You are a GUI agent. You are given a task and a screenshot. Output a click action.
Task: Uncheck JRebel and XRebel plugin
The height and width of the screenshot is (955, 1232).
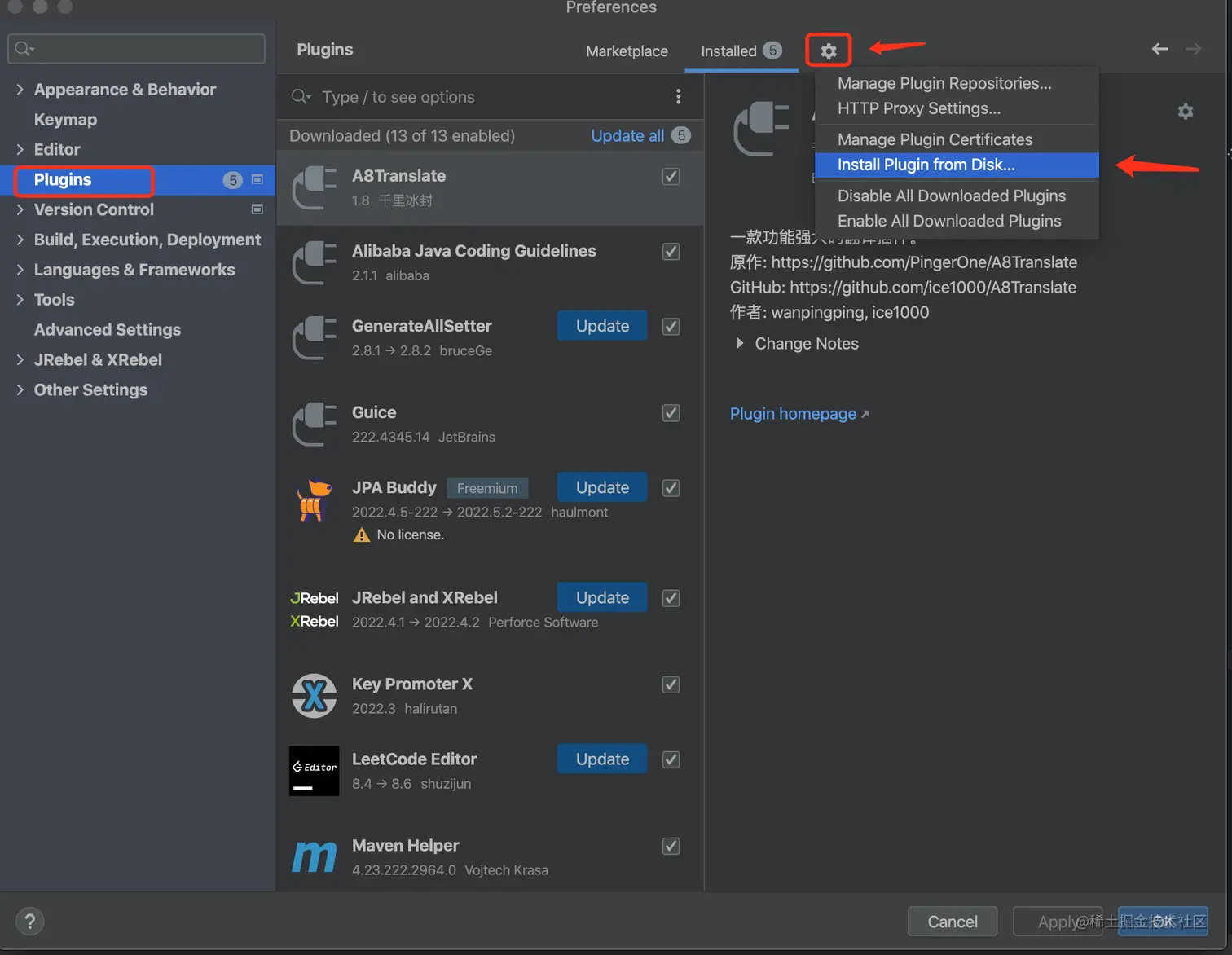point(671,597)
